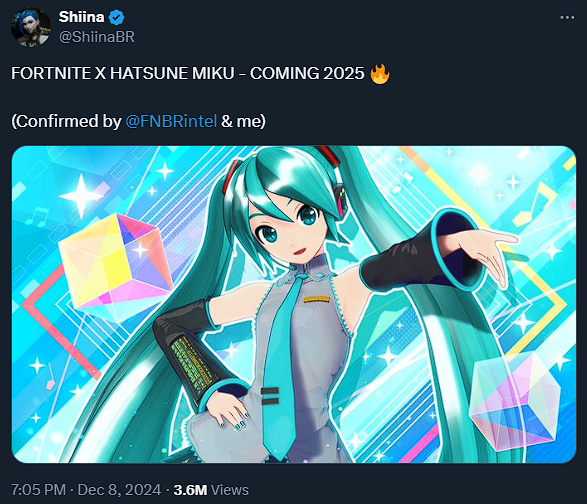Click the yellow music note in the image
The height and width of the screenshot is (504, 587).
533,204
